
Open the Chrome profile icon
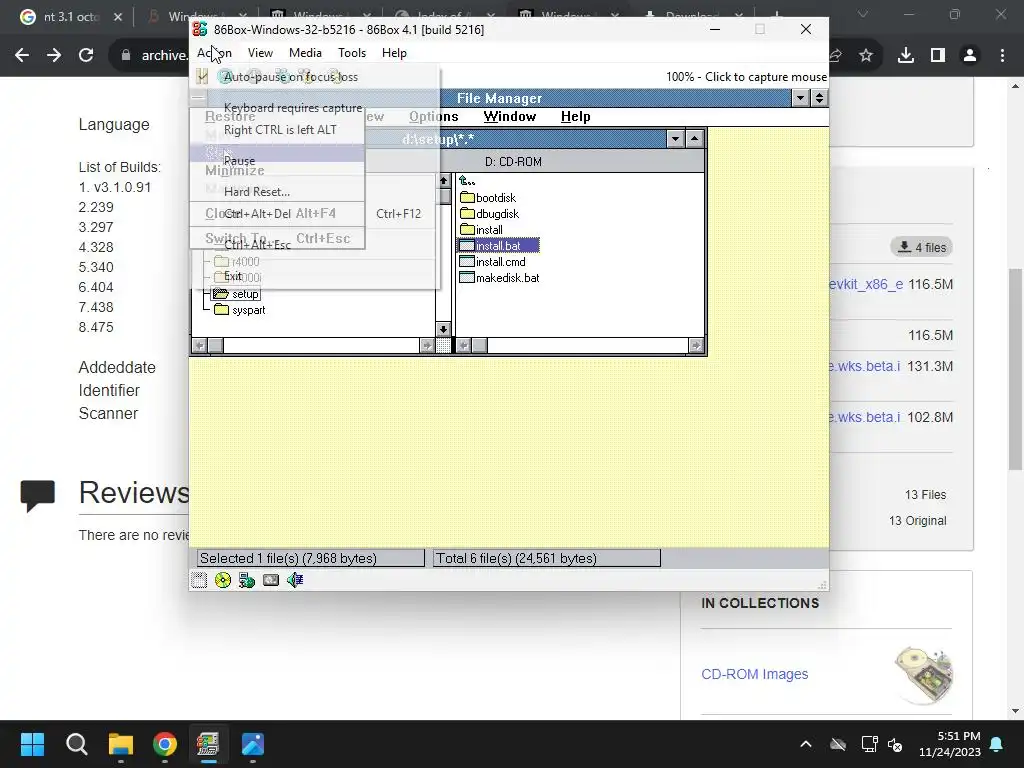pyautogui.click(x=970, y=56)
